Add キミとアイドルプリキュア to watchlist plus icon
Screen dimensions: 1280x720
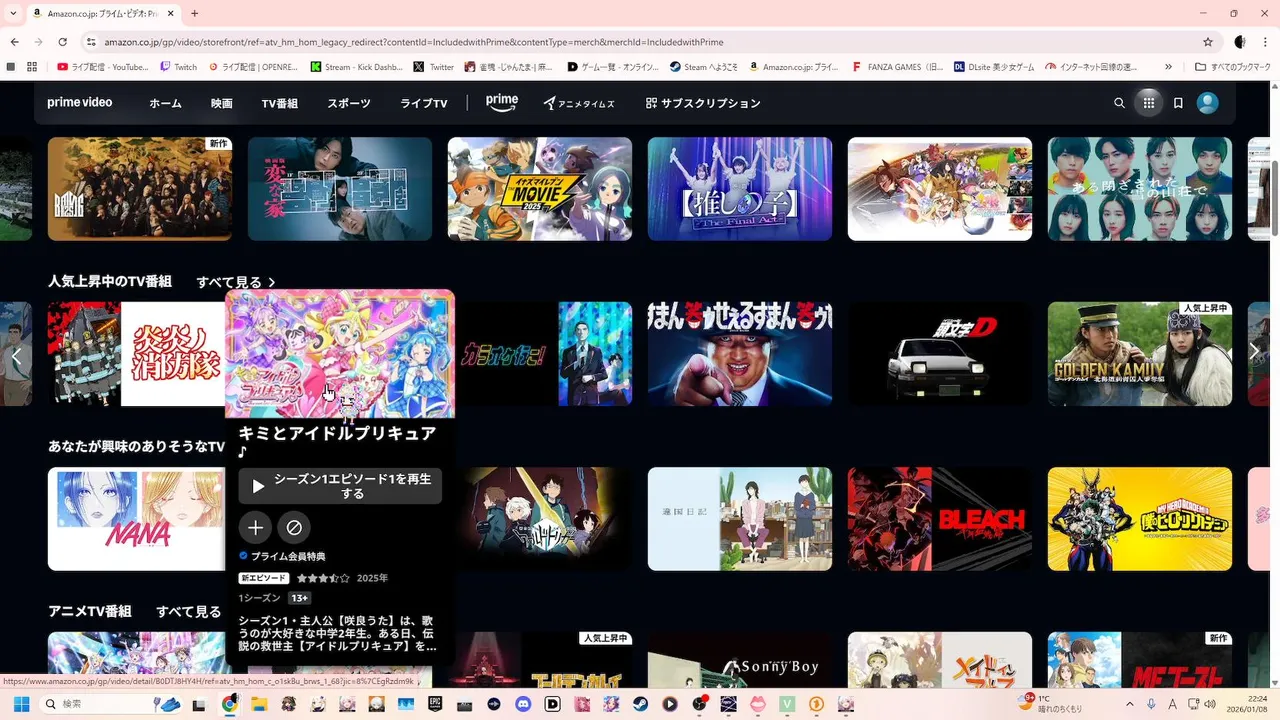255,527
